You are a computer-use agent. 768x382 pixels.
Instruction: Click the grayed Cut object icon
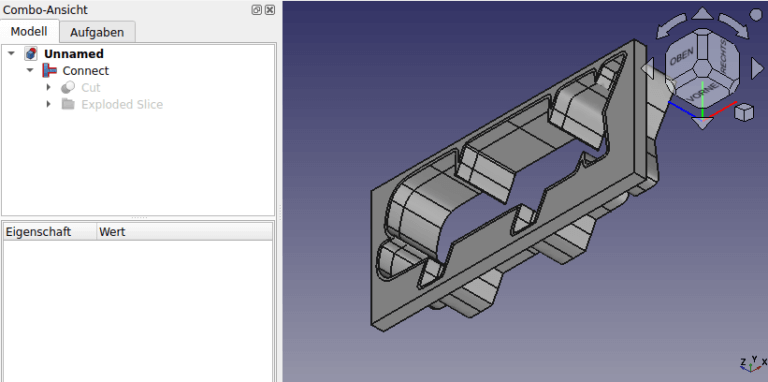tap(68, 88)
